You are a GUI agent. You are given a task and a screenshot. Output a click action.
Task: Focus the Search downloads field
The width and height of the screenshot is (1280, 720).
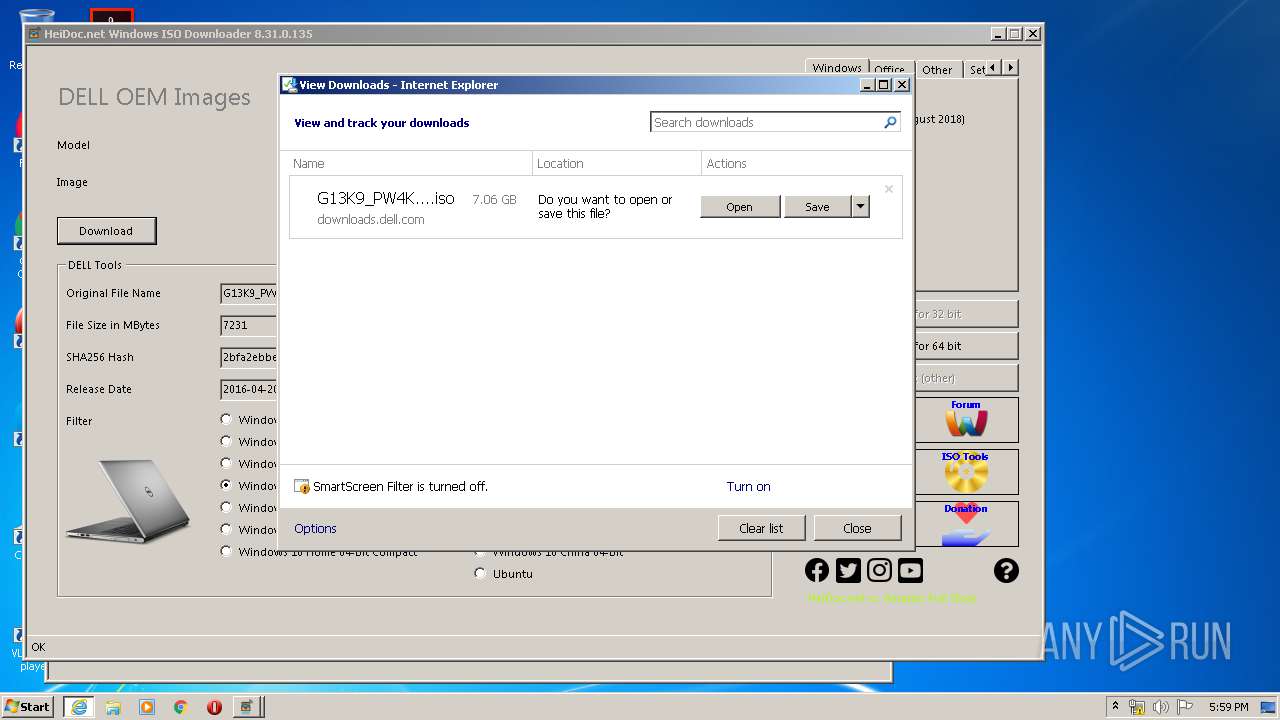pos(767,122)
